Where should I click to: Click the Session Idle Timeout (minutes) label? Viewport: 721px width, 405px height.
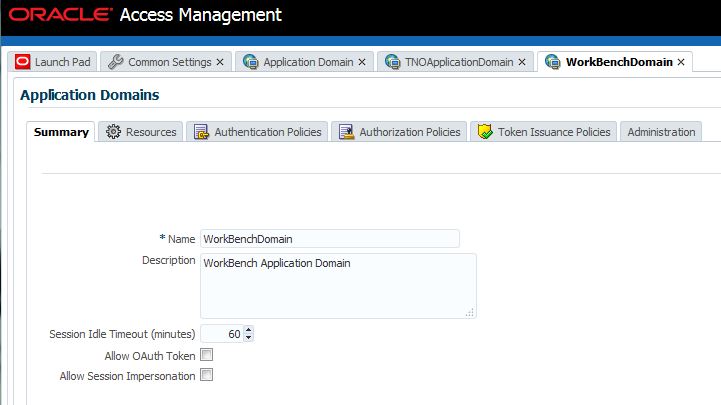pyautogui.click(x=122, y=334)
